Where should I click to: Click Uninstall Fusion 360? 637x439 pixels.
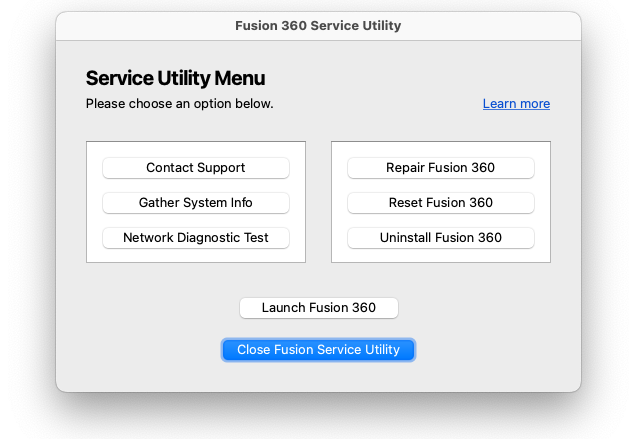[x=441, y=238]
